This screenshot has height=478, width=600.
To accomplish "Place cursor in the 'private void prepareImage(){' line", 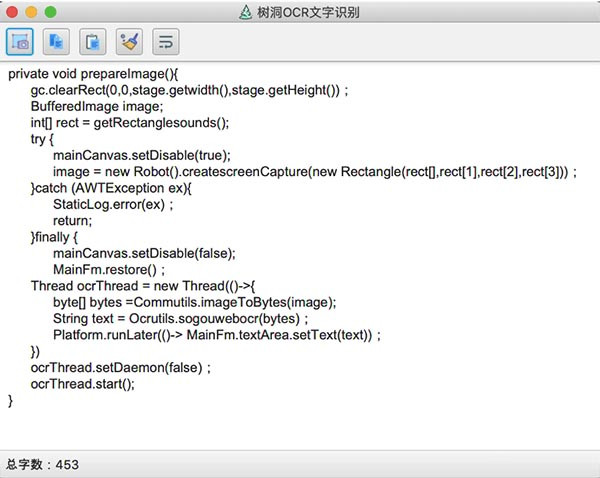I will (92, 73).
